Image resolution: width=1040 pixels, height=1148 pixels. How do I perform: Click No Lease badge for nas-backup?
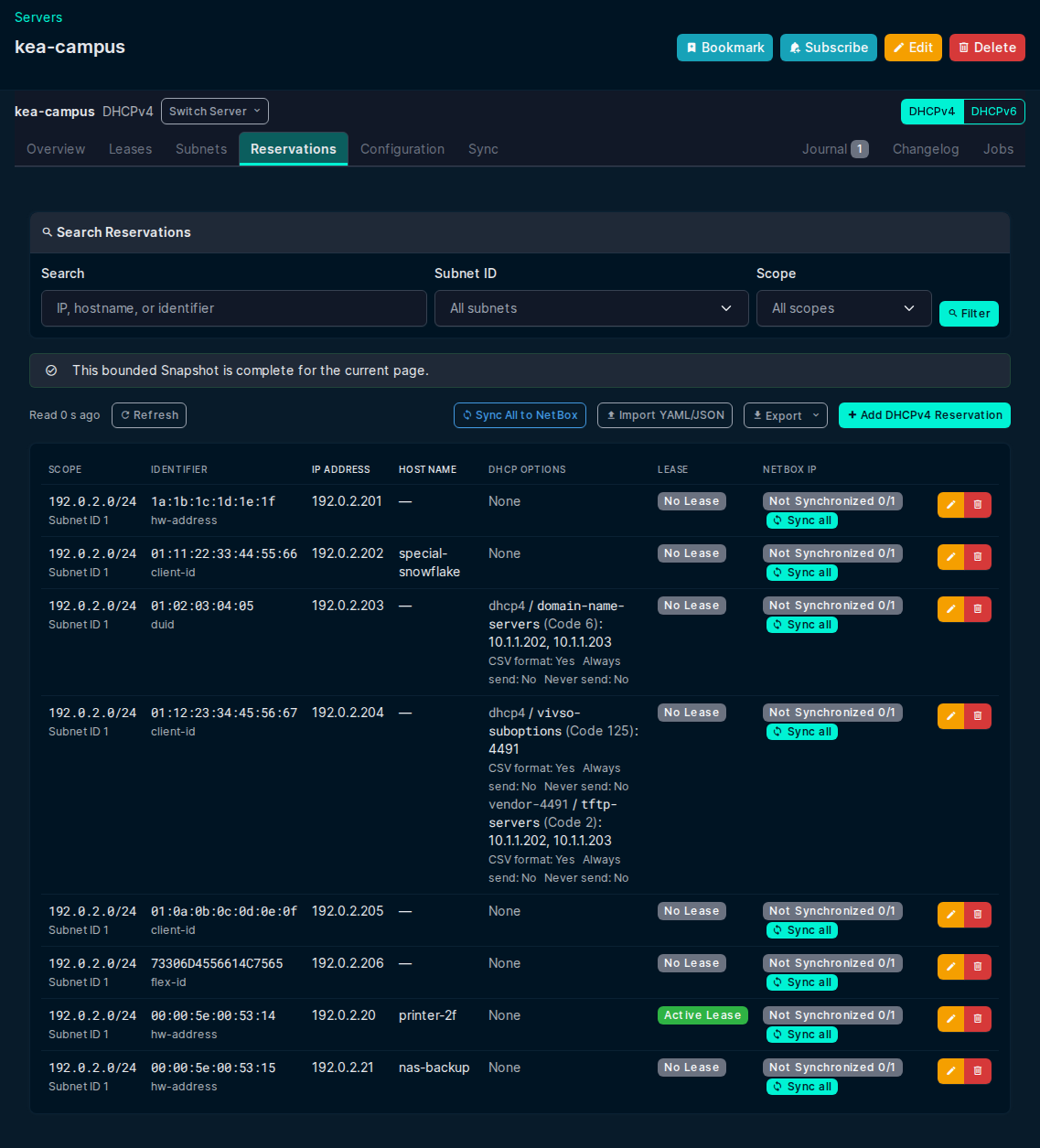click(692, 1068)
